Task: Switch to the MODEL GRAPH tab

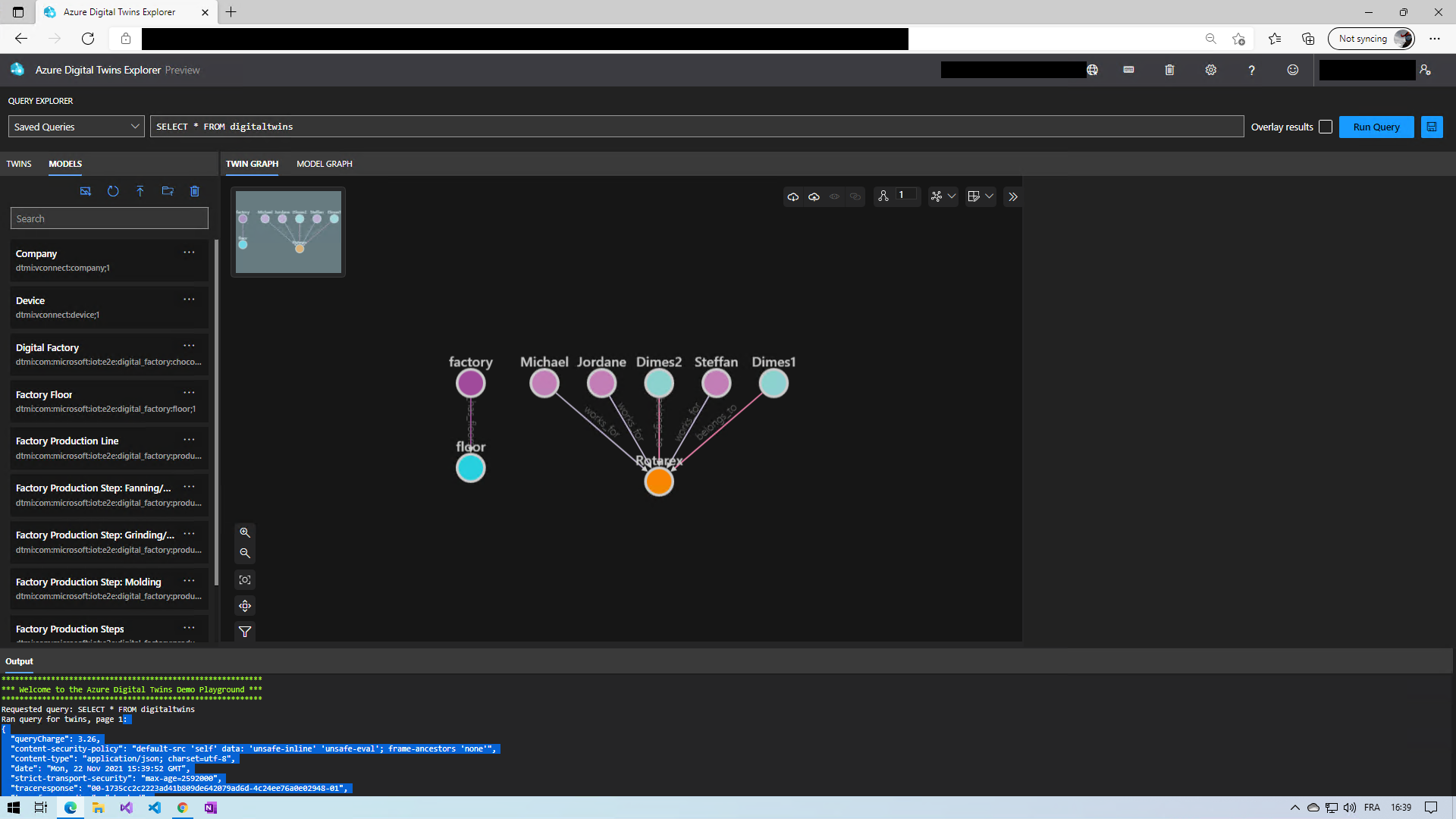Action: click(x=324, y=164)
